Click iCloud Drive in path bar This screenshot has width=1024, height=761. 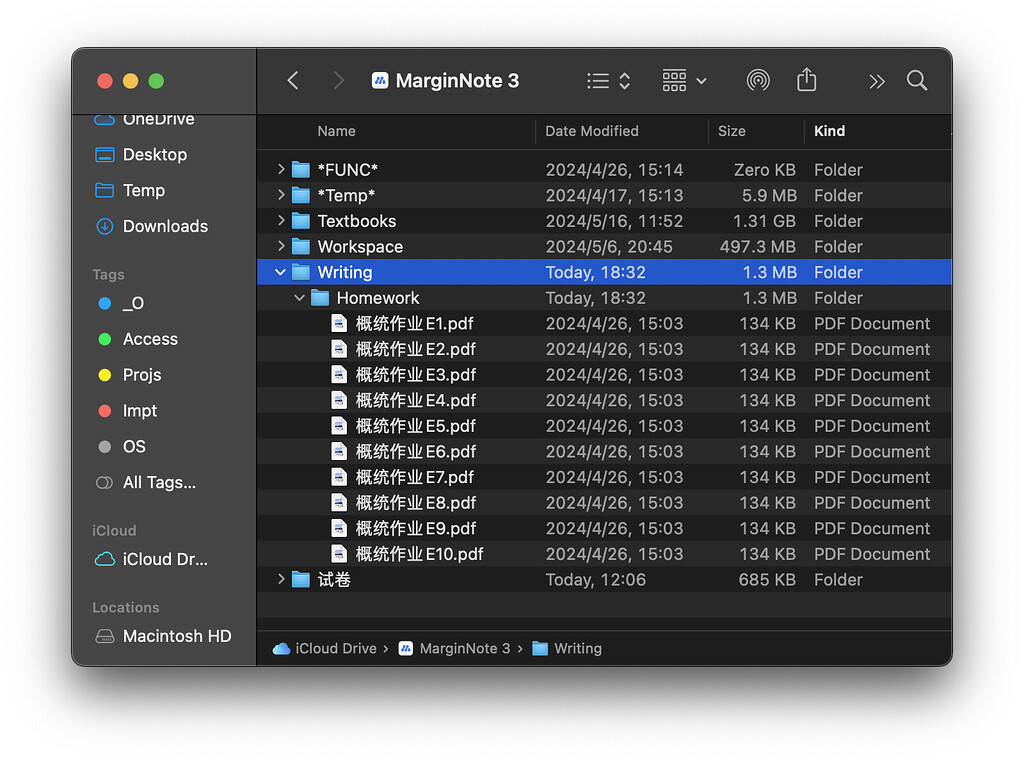335,648
